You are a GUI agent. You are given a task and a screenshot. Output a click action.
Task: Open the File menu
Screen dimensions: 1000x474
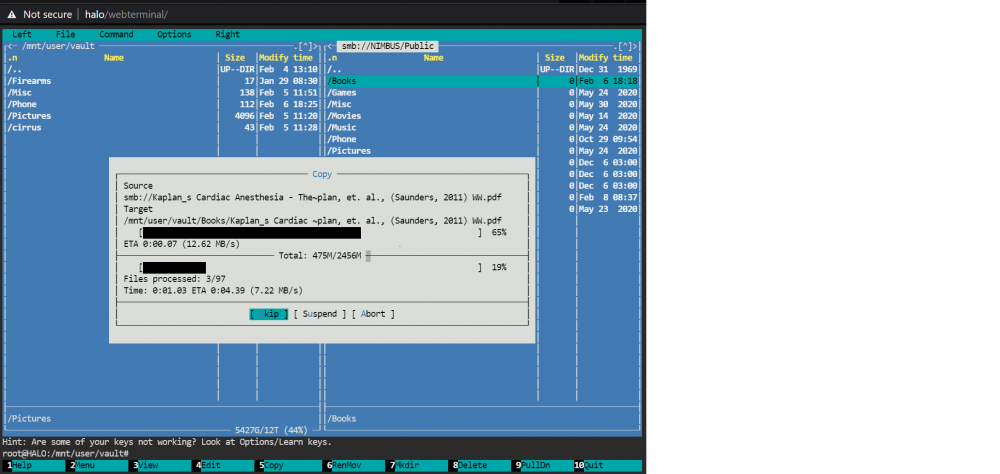pyautogui.click(x=65, y=34)
